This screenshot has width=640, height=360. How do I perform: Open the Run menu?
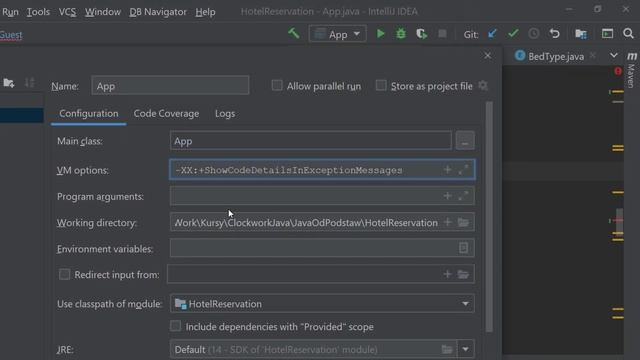click(10, 12)
